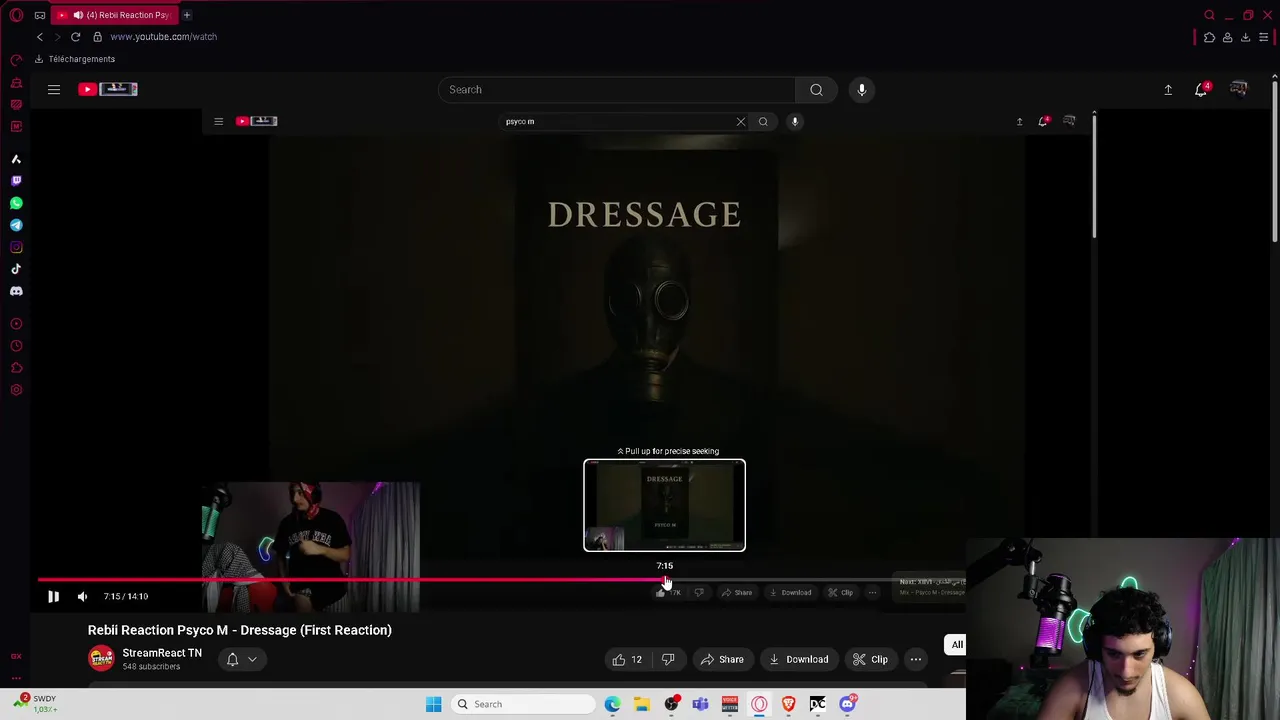Screen dimensions: 1280x720
Task: Toggle channel notification bell for StreamReact TN
Action: point(241,660)
